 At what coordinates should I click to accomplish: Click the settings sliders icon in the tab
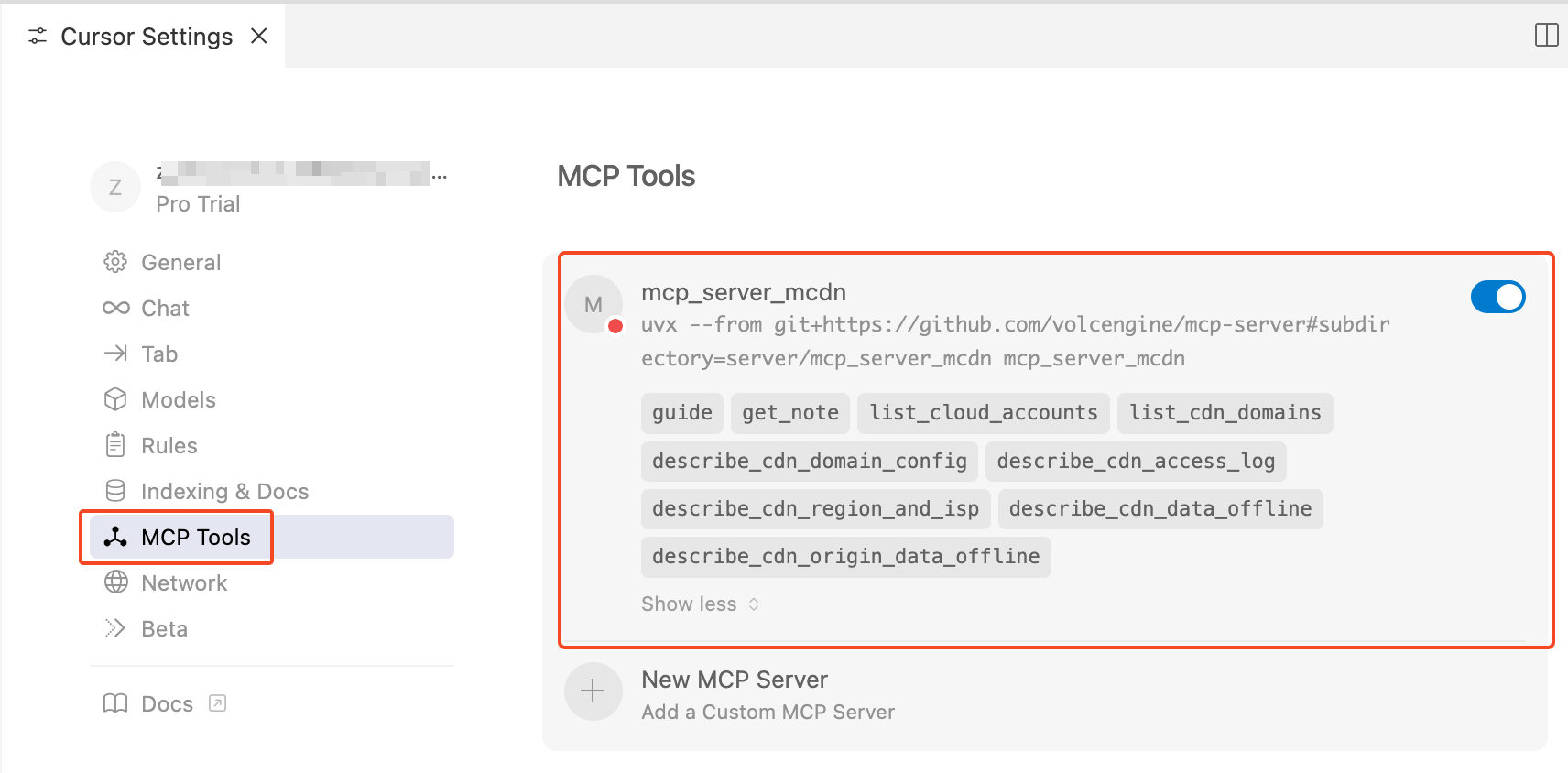(38, 36)
